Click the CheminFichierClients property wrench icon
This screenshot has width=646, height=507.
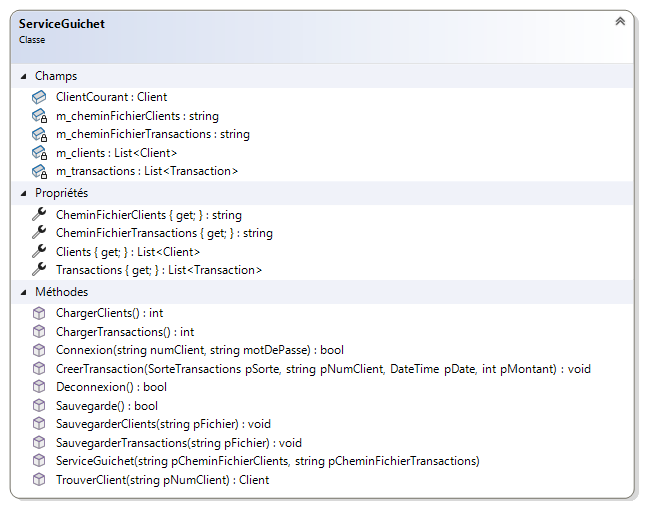click(39, 214)
